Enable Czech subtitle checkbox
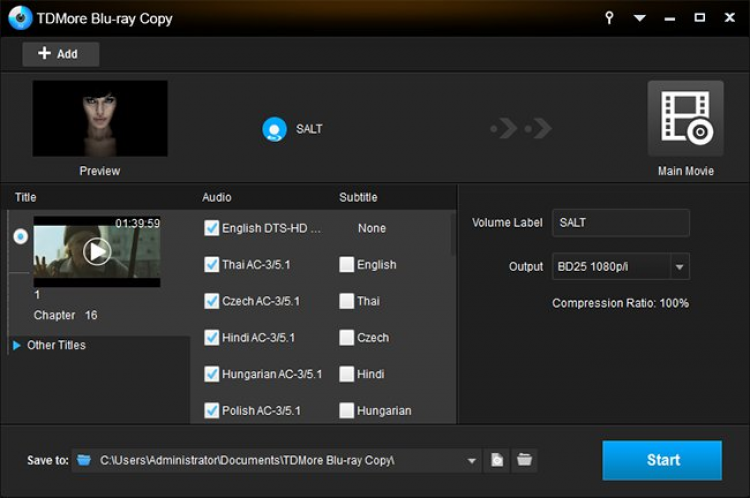This screenshot has width=750, height=498. 346,337
